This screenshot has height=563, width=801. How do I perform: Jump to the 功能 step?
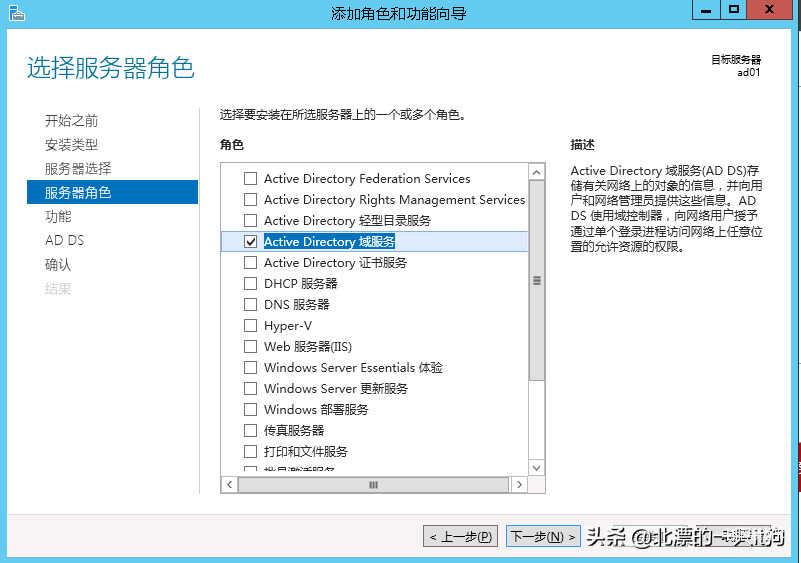pyautogui.click(x=58, y=217)
